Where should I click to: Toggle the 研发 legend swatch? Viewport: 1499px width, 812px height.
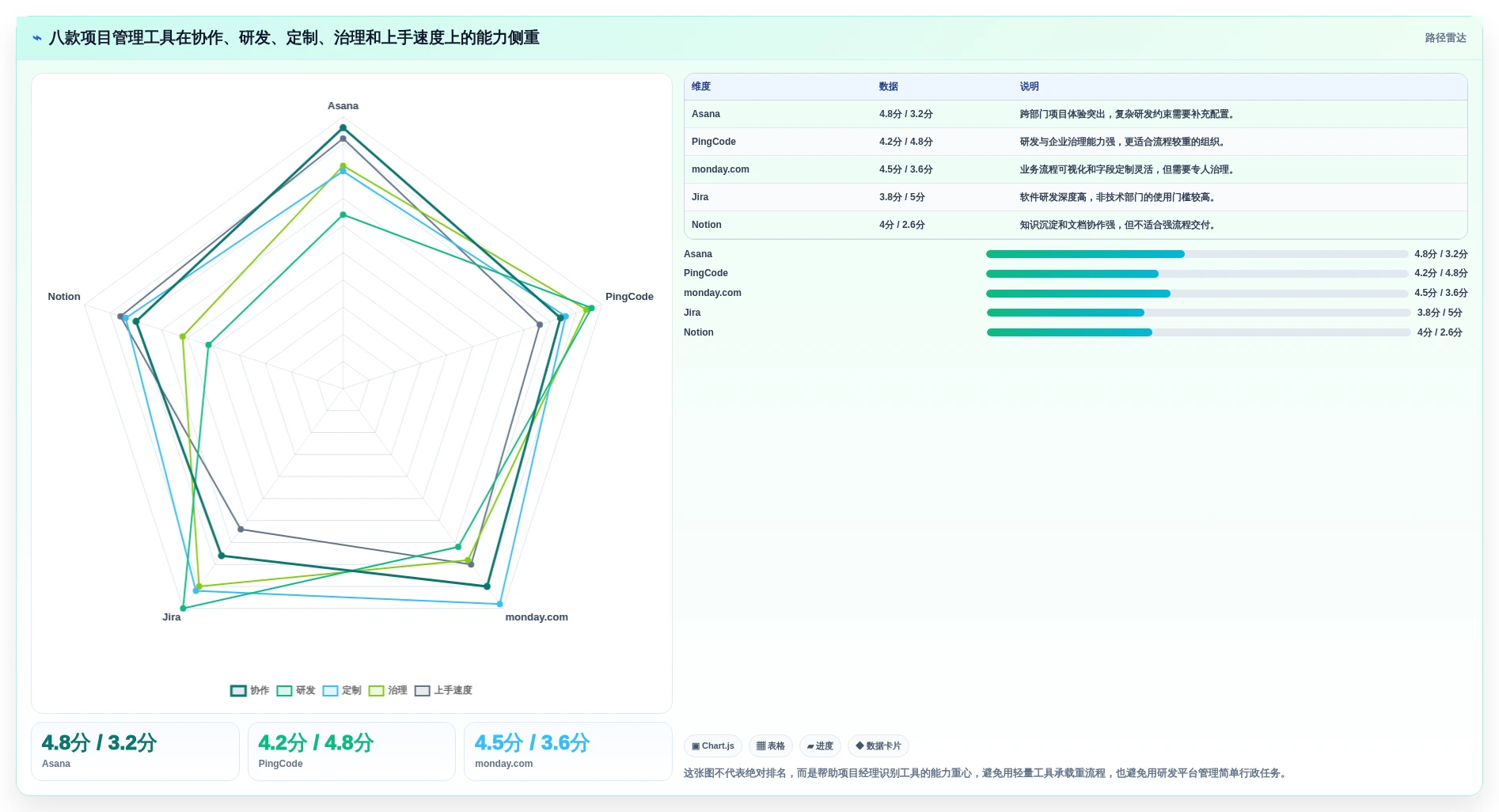tap(284, 690)
